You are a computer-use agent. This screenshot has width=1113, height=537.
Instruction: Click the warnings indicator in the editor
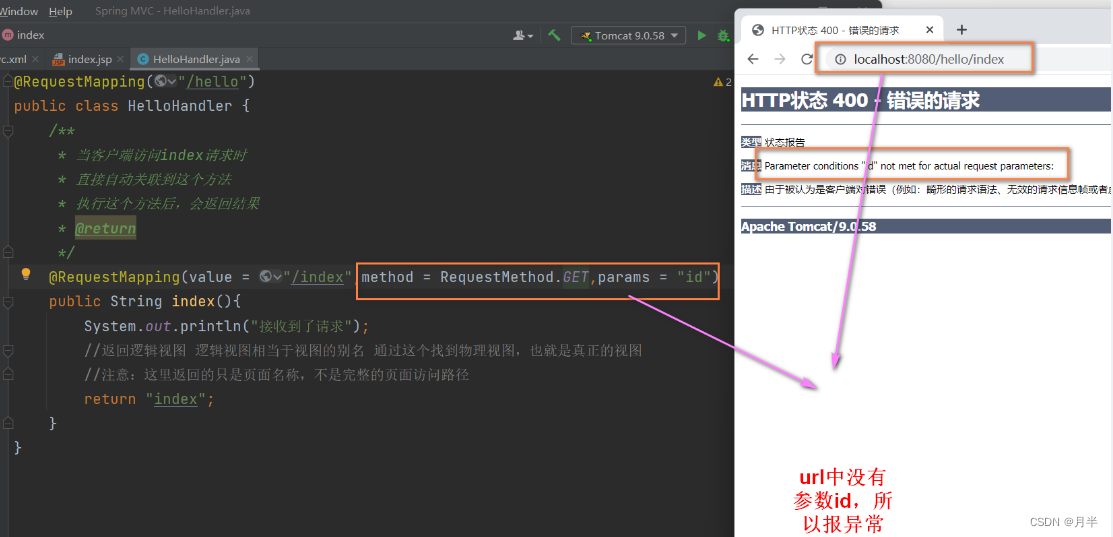722,82
